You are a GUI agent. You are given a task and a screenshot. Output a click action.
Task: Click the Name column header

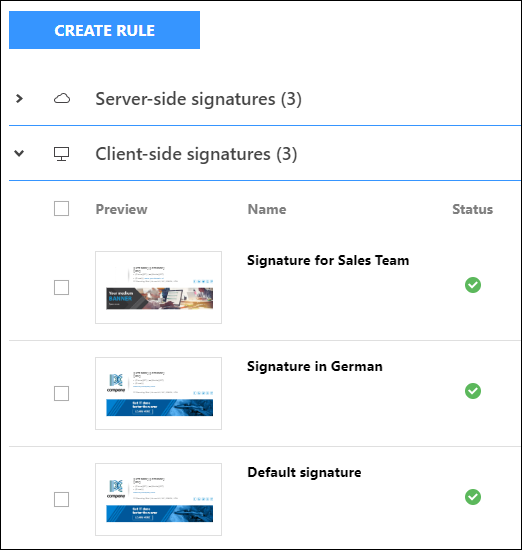267,209
